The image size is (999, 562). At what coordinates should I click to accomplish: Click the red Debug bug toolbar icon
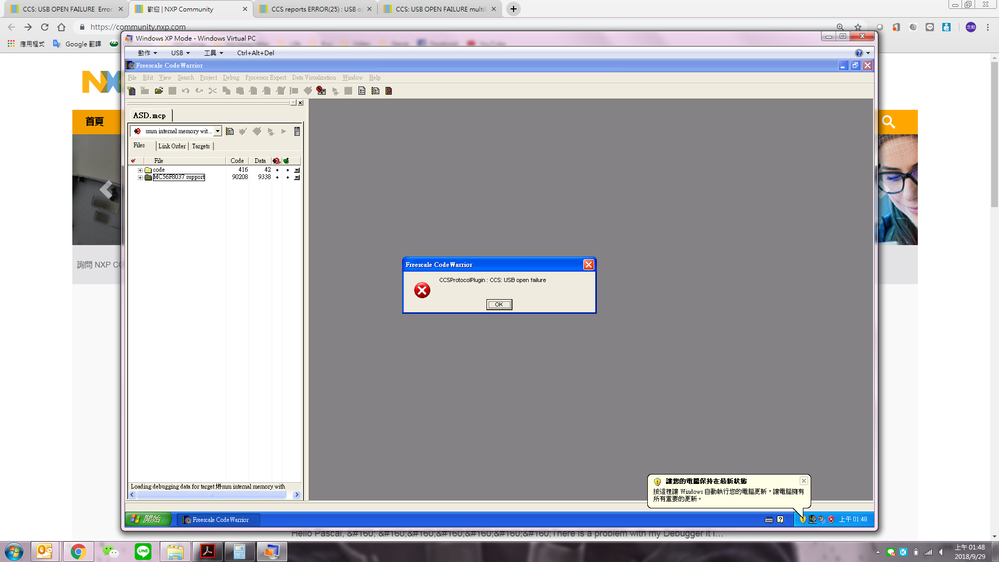point(321,91)
